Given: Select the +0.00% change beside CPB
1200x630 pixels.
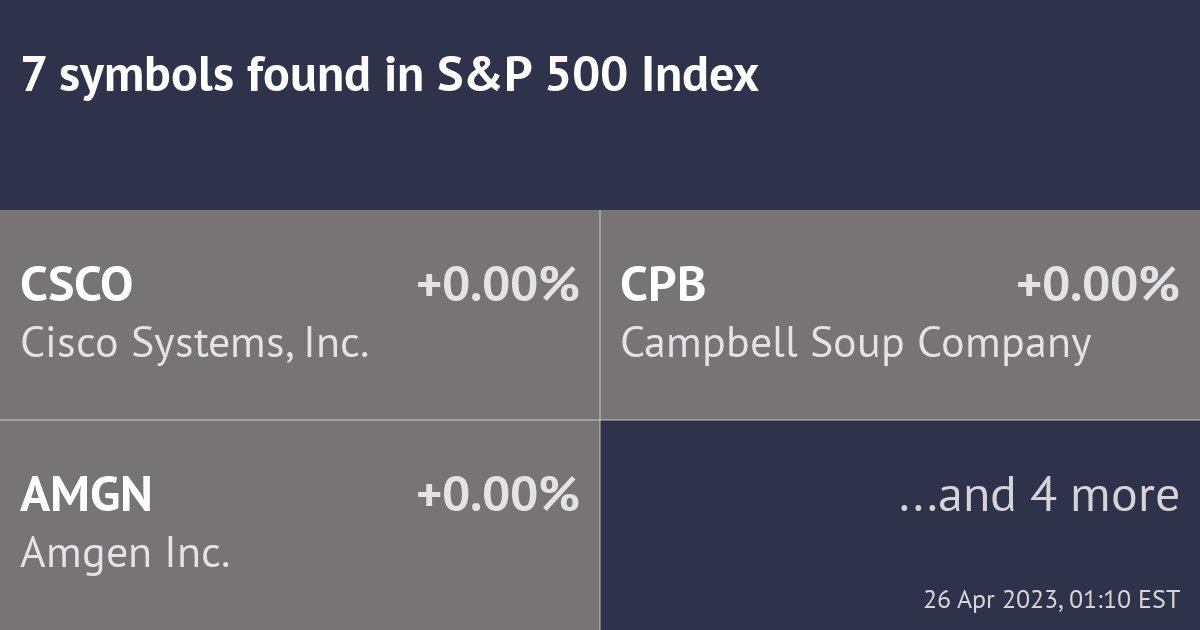Looking at the screenshot, I should [x=1097, y=285].
